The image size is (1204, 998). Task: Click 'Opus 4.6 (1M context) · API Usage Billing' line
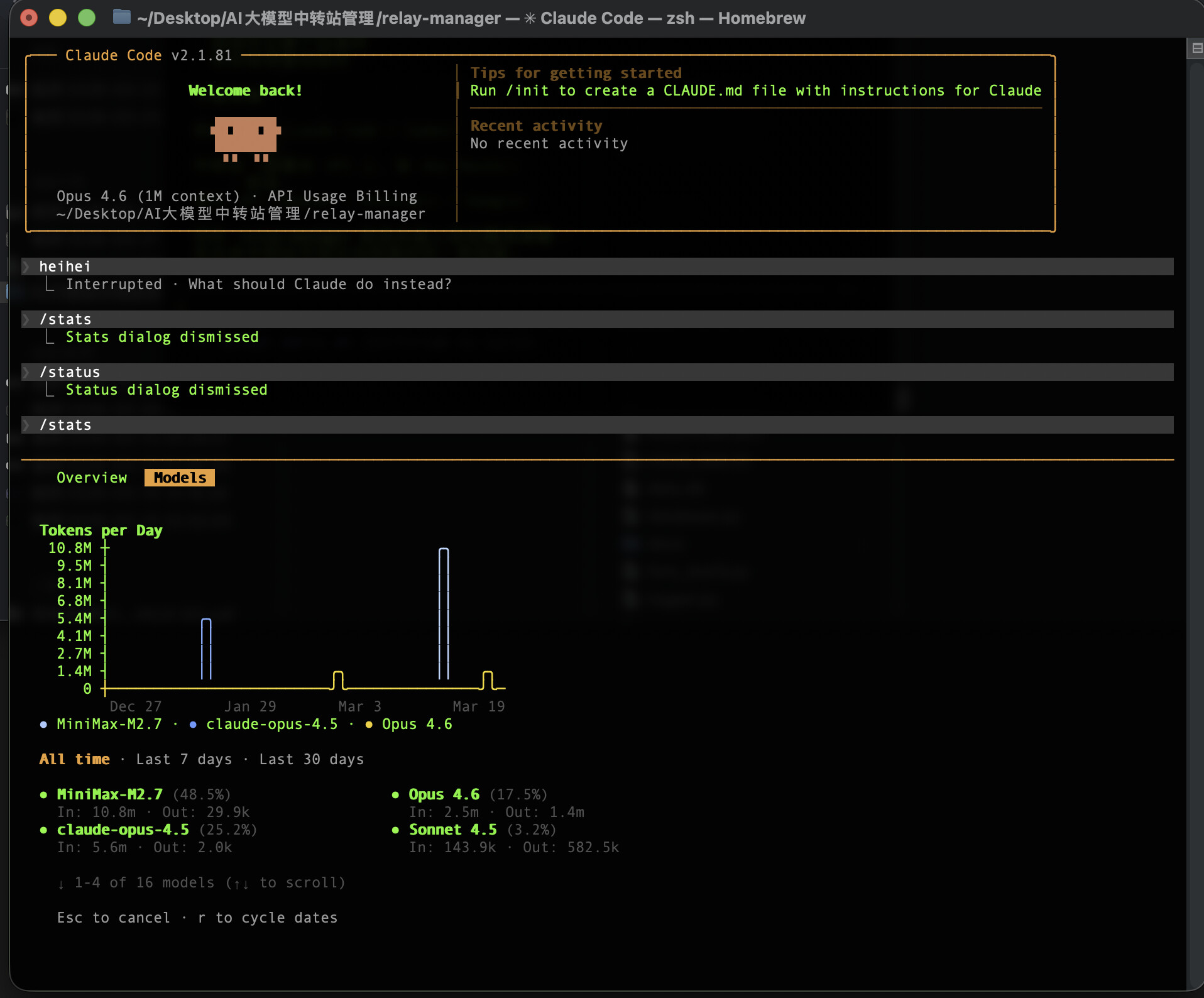coord(237,196)
